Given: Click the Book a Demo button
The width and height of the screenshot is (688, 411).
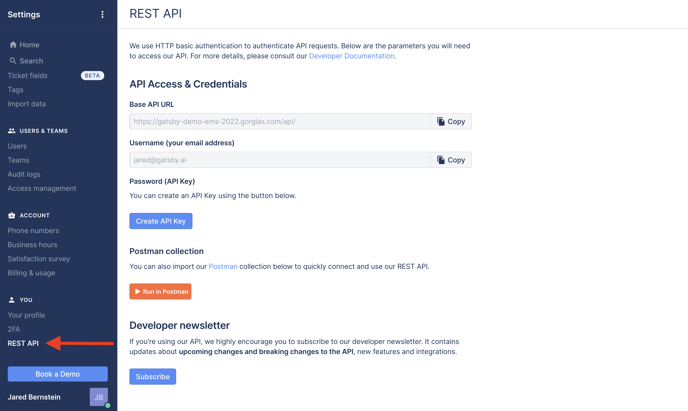Looking at the screenshot, I should [x=57, y=374].
